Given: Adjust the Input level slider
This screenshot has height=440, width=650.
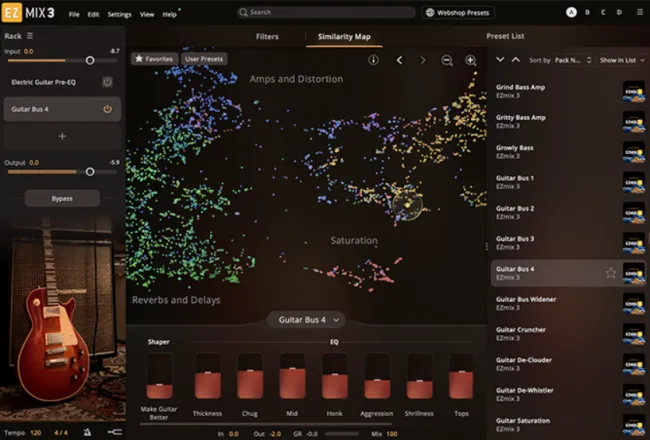Looking at the screenshot, I should pyautogui.click(x=90, y=61).
